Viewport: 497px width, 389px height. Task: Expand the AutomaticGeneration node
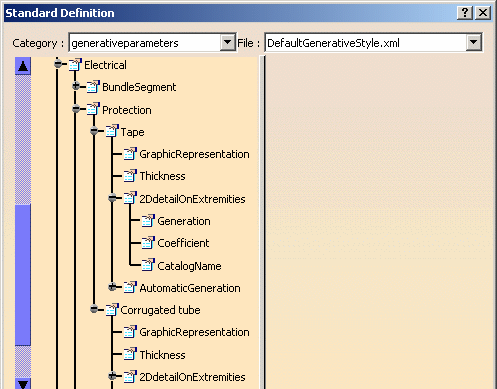point(112,287)
